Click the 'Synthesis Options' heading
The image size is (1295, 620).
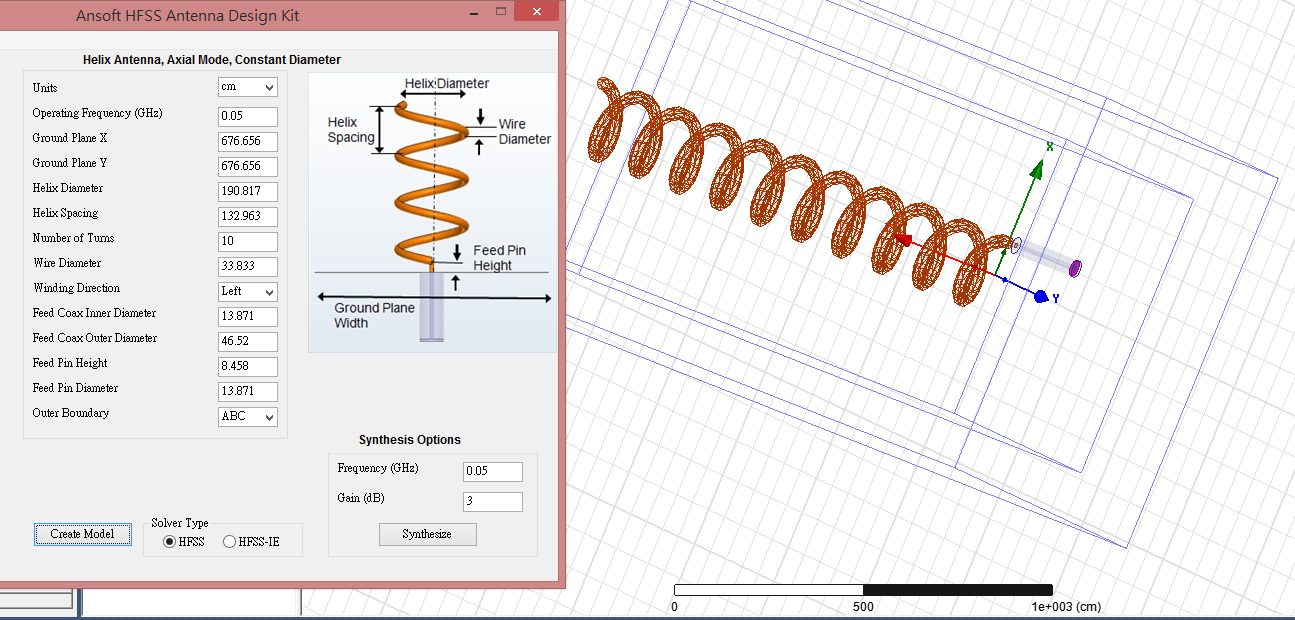coord(410,440)
